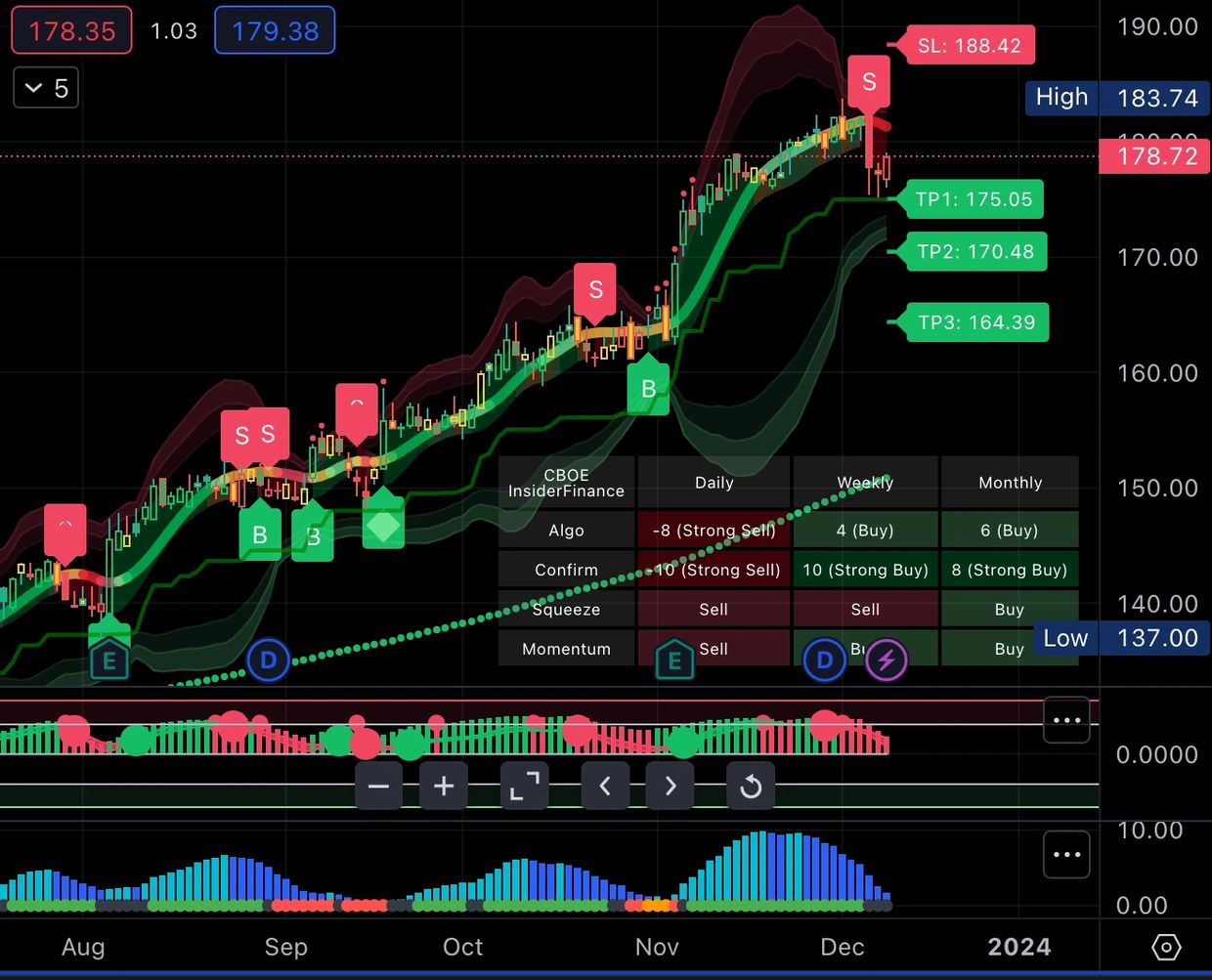Enter fullscreen chart mode
This screenshot has width=1212, height=980.
click(x=524, y=785)
